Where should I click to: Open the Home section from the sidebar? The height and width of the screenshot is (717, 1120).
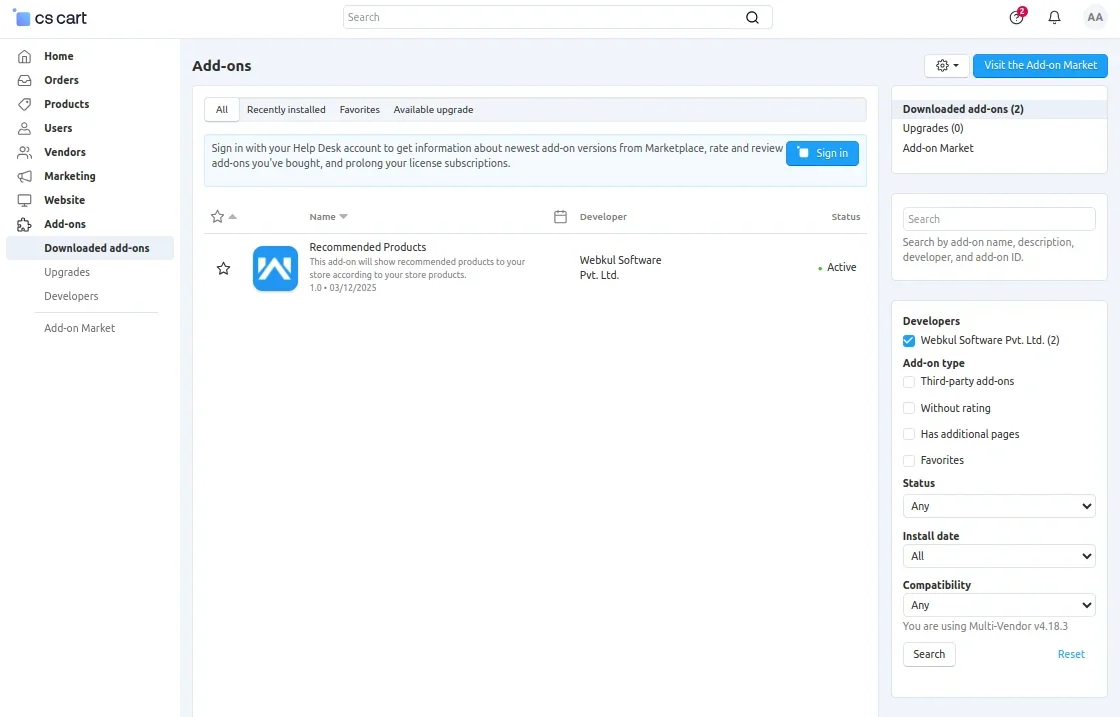[24, 56]
